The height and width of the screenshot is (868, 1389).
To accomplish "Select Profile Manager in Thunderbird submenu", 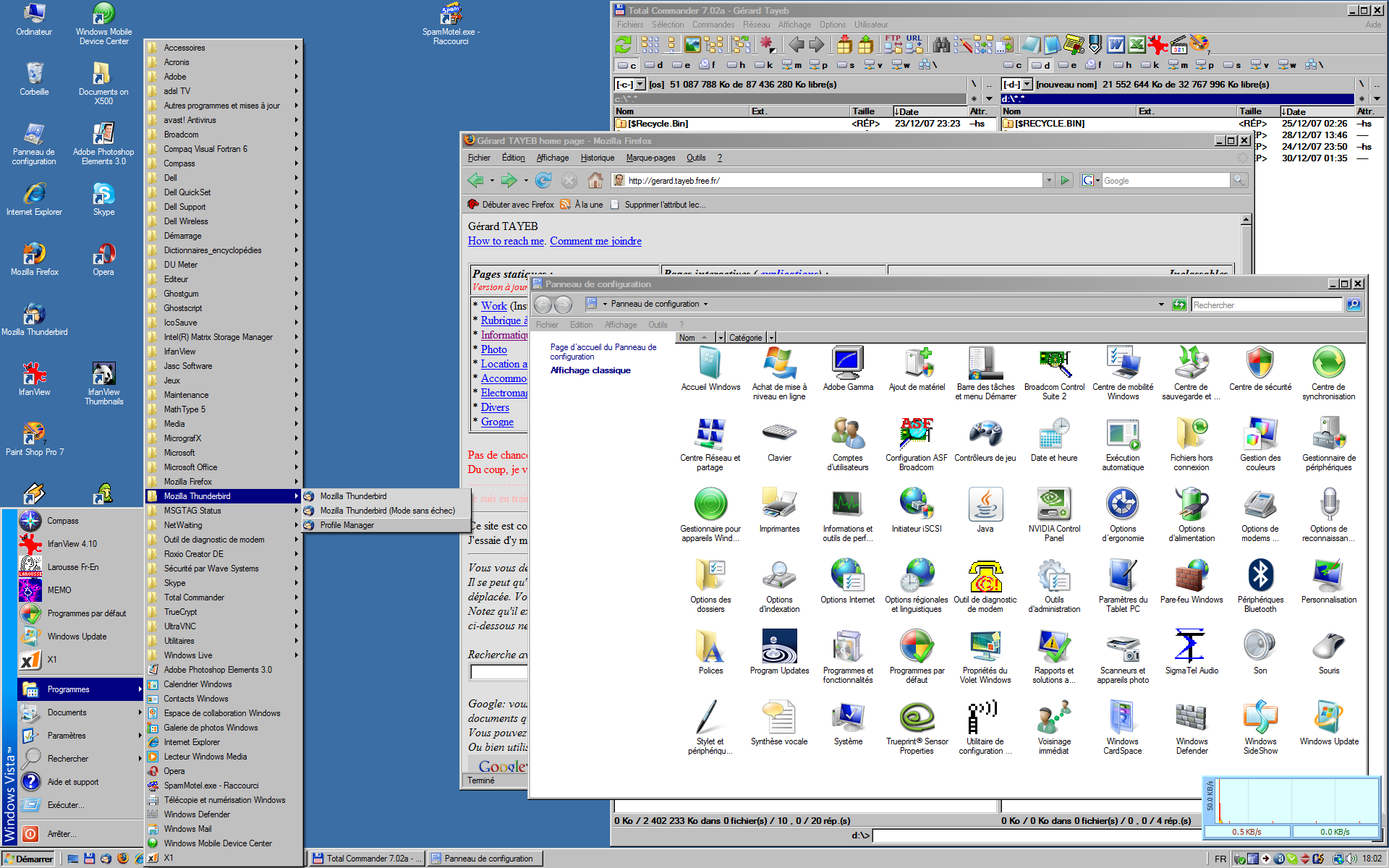I will tap(386, 525).
